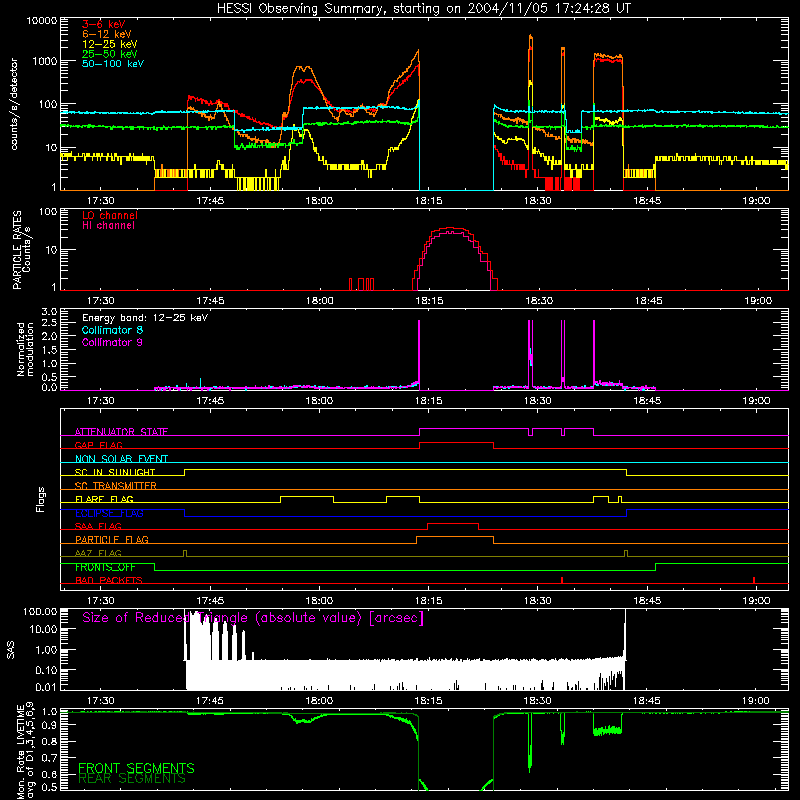Viewport: 800px width, 800px height.
Task: Select the '3-6 keV' legend label
Action: pos(104,24)
